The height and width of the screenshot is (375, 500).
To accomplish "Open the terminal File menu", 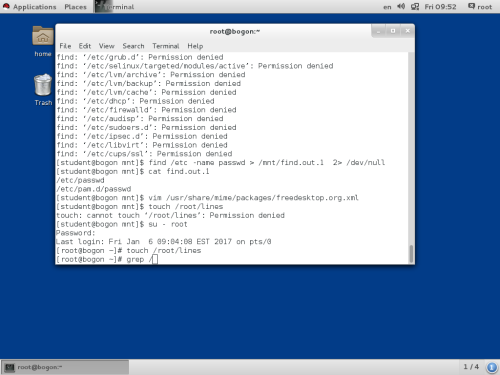I will [65, 46].
